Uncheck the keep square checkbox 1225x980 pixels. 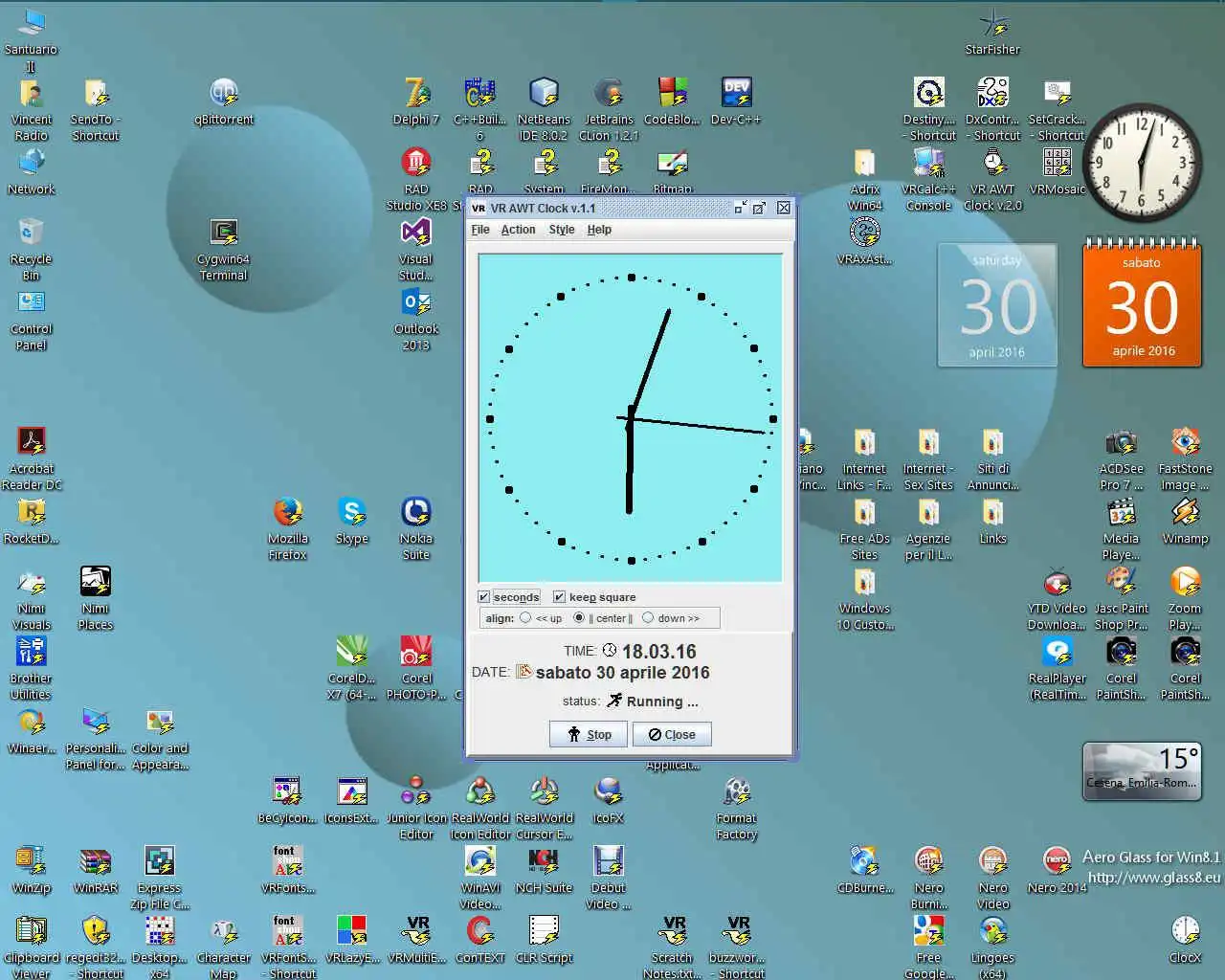(x=559, y=597)
